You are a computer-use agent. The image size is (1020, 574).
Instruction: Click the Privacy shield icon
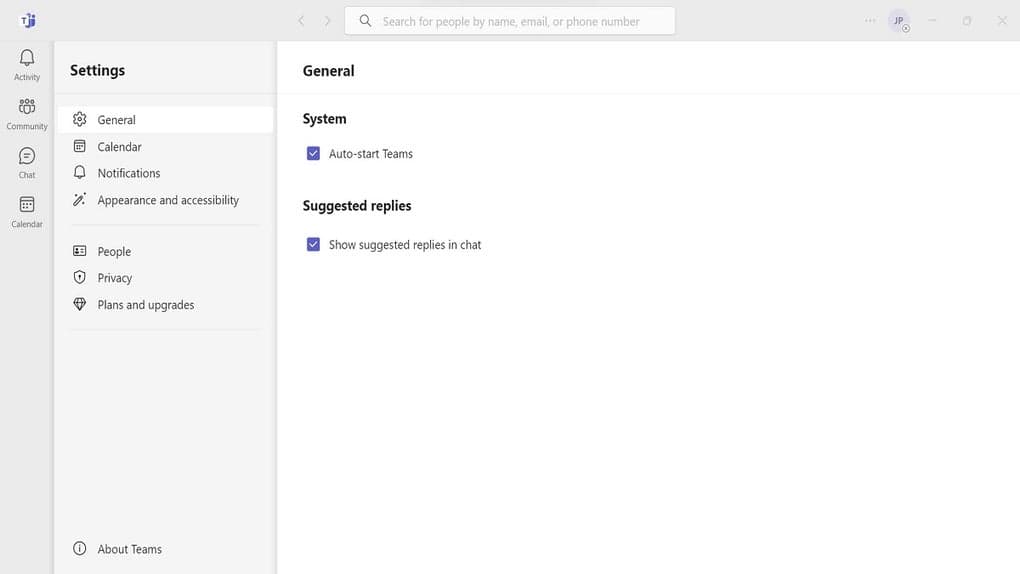pos(79,277)
